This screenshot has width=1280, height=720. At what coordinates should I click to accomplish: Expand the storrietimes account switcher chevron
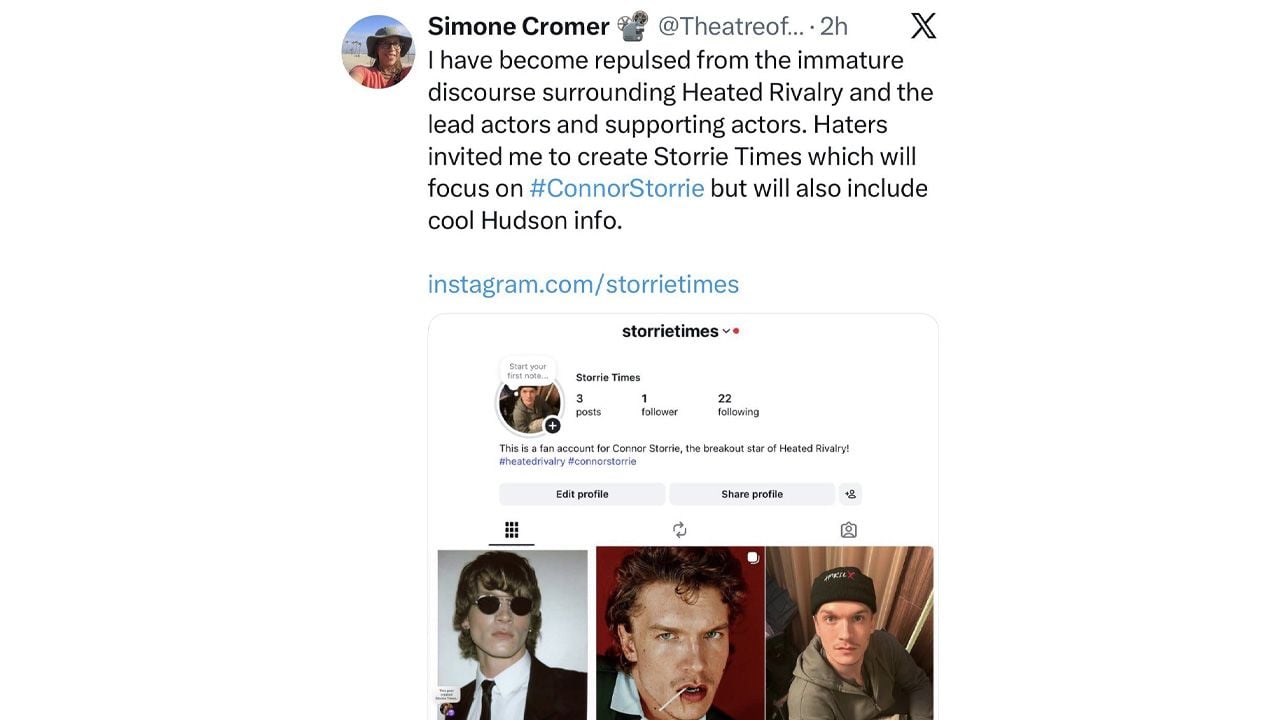pyautogui.click(x=726, y=332)
